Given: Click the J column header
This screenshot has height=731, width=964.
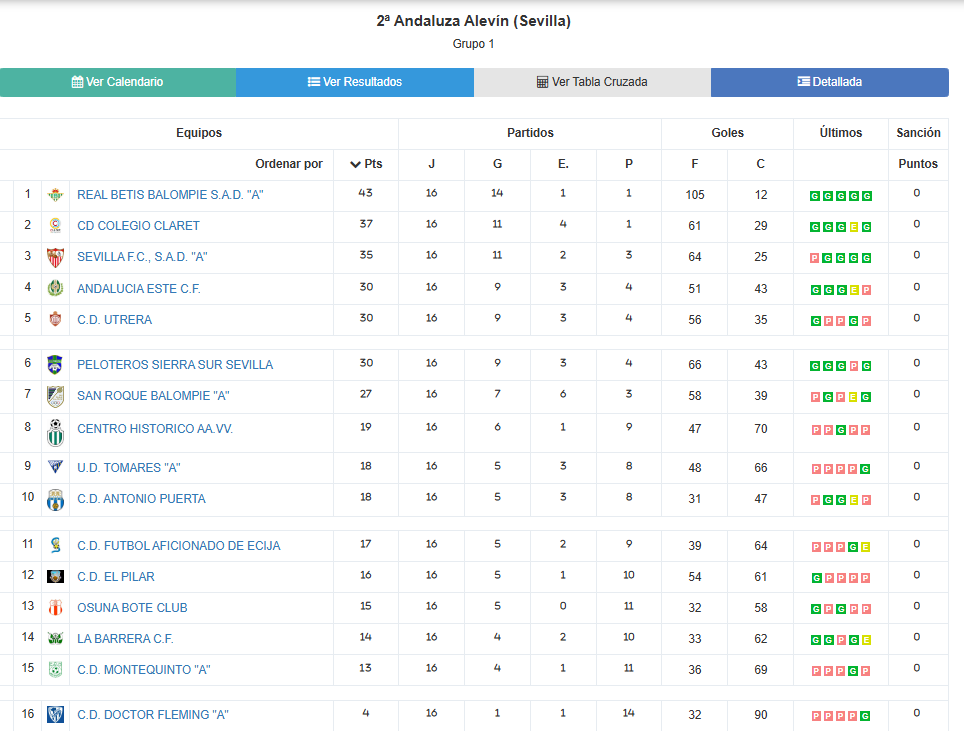Looking at the screenshot, I should [x=432, y=164].
